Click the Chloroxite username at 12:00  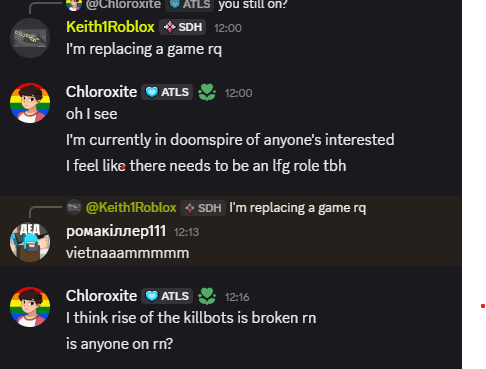(x=101, y=92)
